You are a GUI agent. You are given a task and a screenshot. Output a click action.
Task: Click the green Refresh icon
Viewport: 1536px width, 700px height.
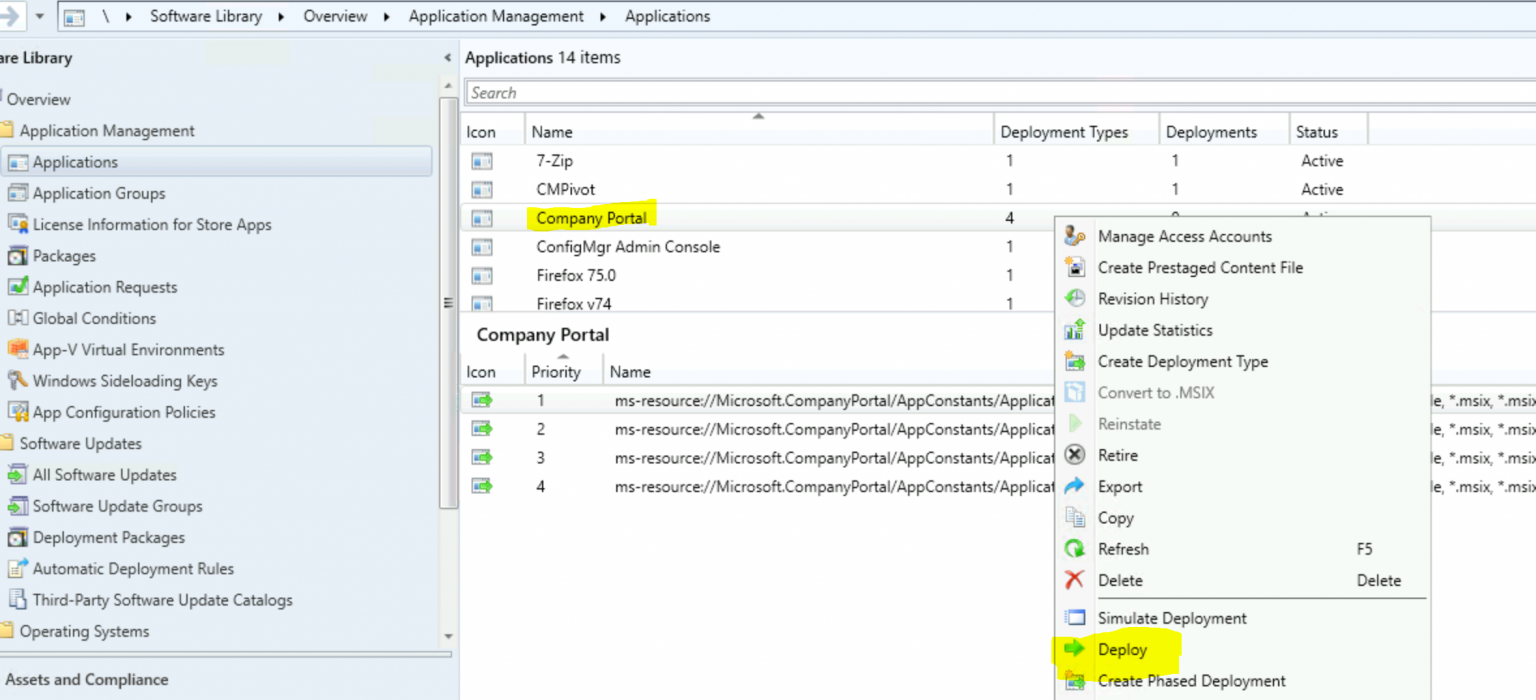point(1075,549)
